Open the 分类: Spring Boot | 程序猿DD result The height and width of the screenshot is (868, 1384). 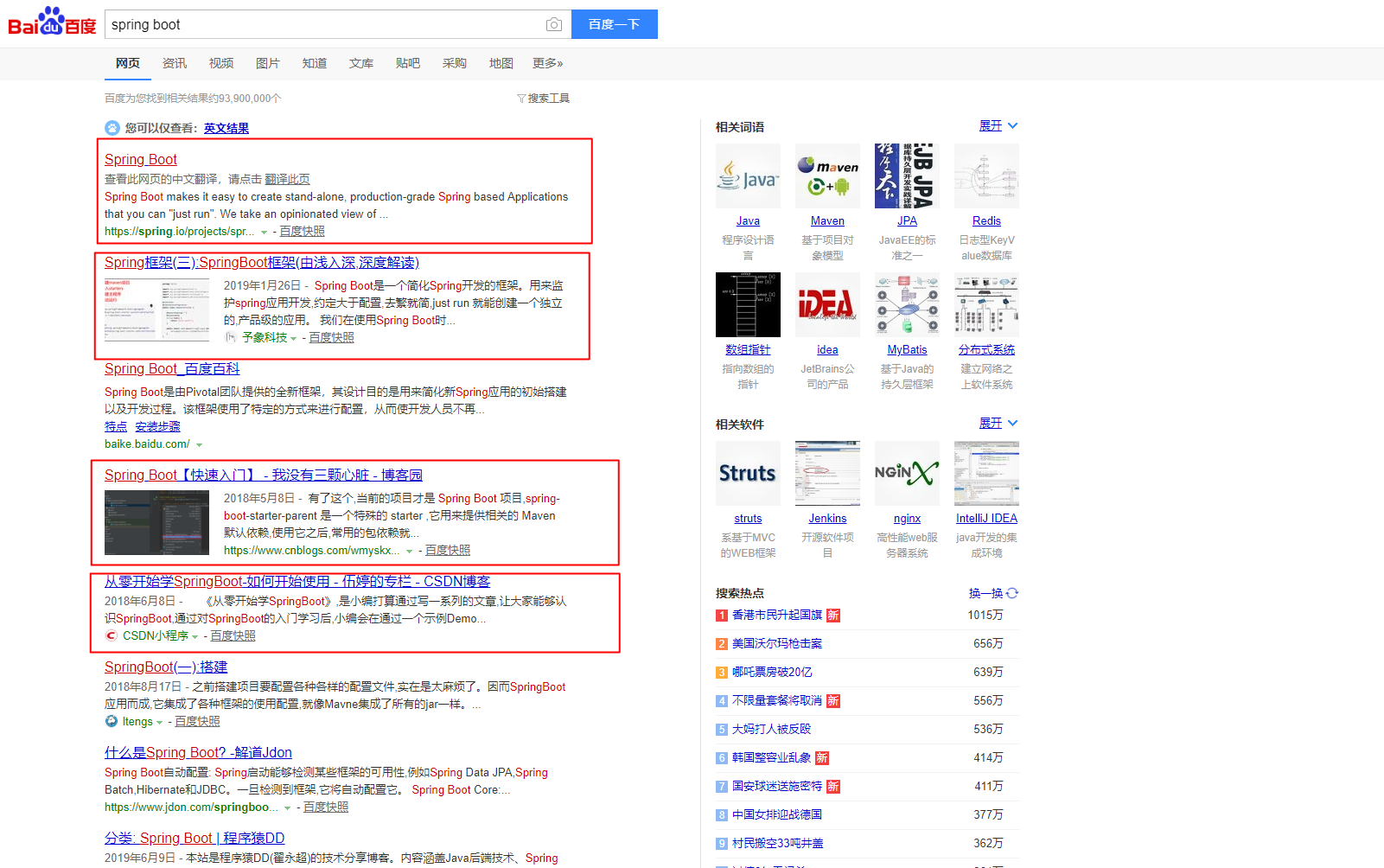click(x=195, y=839)
